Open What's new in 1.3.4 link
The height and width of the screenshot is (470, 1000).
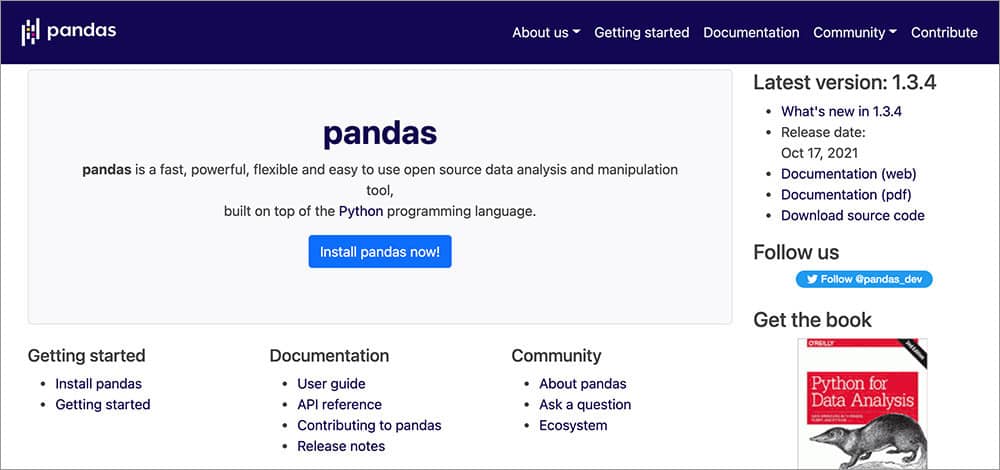(841, 112)
